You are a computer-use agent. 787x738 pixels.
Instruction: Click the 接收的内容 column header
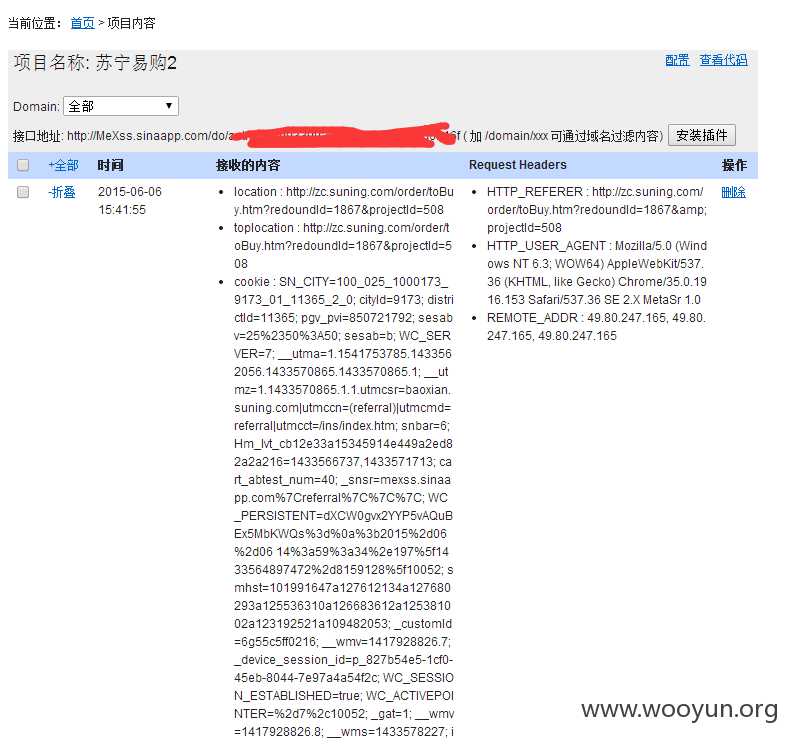[248, 165]
